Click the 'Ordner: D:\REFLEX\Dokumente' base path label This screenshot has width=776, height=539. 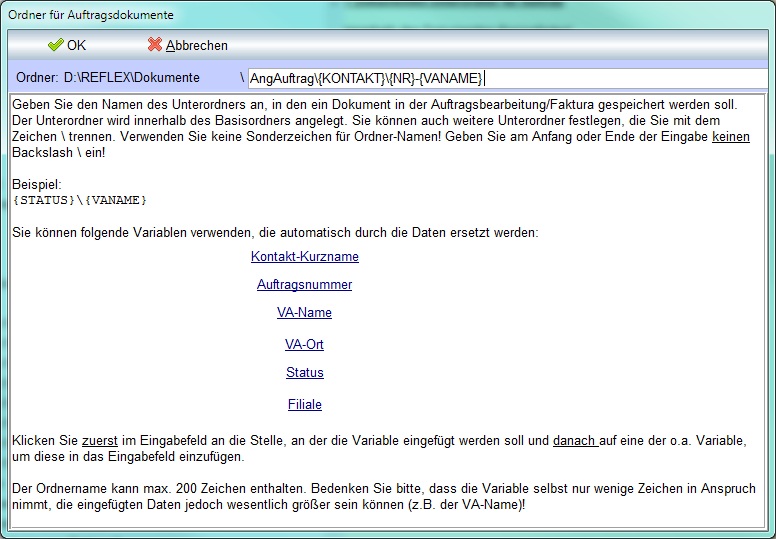point(108,78)
